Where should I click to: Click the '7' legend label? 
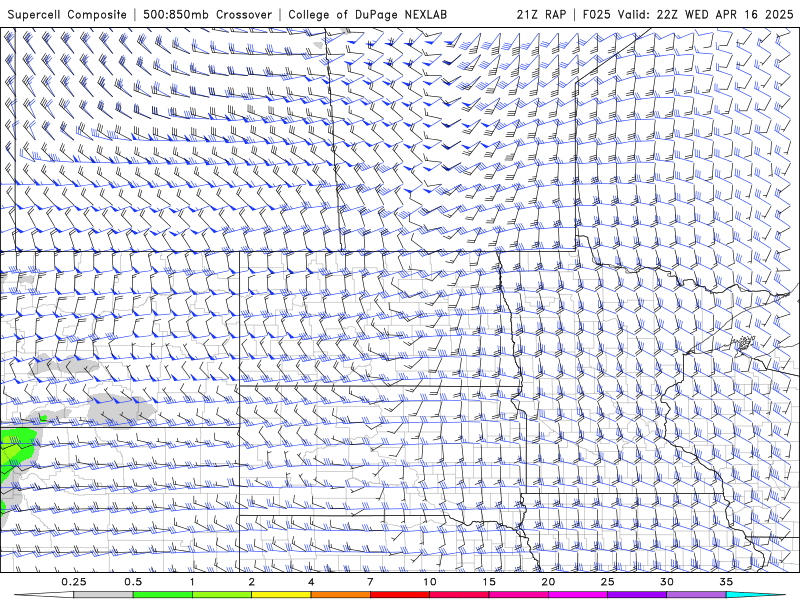coord(370,582)
